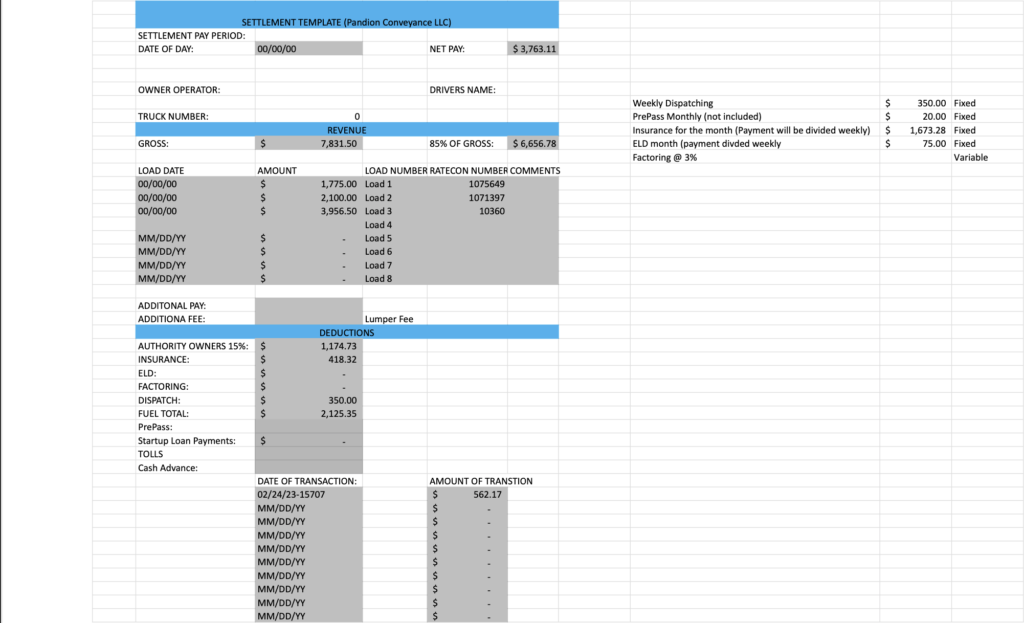Select the Factoring @ 3% label
This screenshot has height=623, width=1024.
pyautogui.click(x=665, y=157)
